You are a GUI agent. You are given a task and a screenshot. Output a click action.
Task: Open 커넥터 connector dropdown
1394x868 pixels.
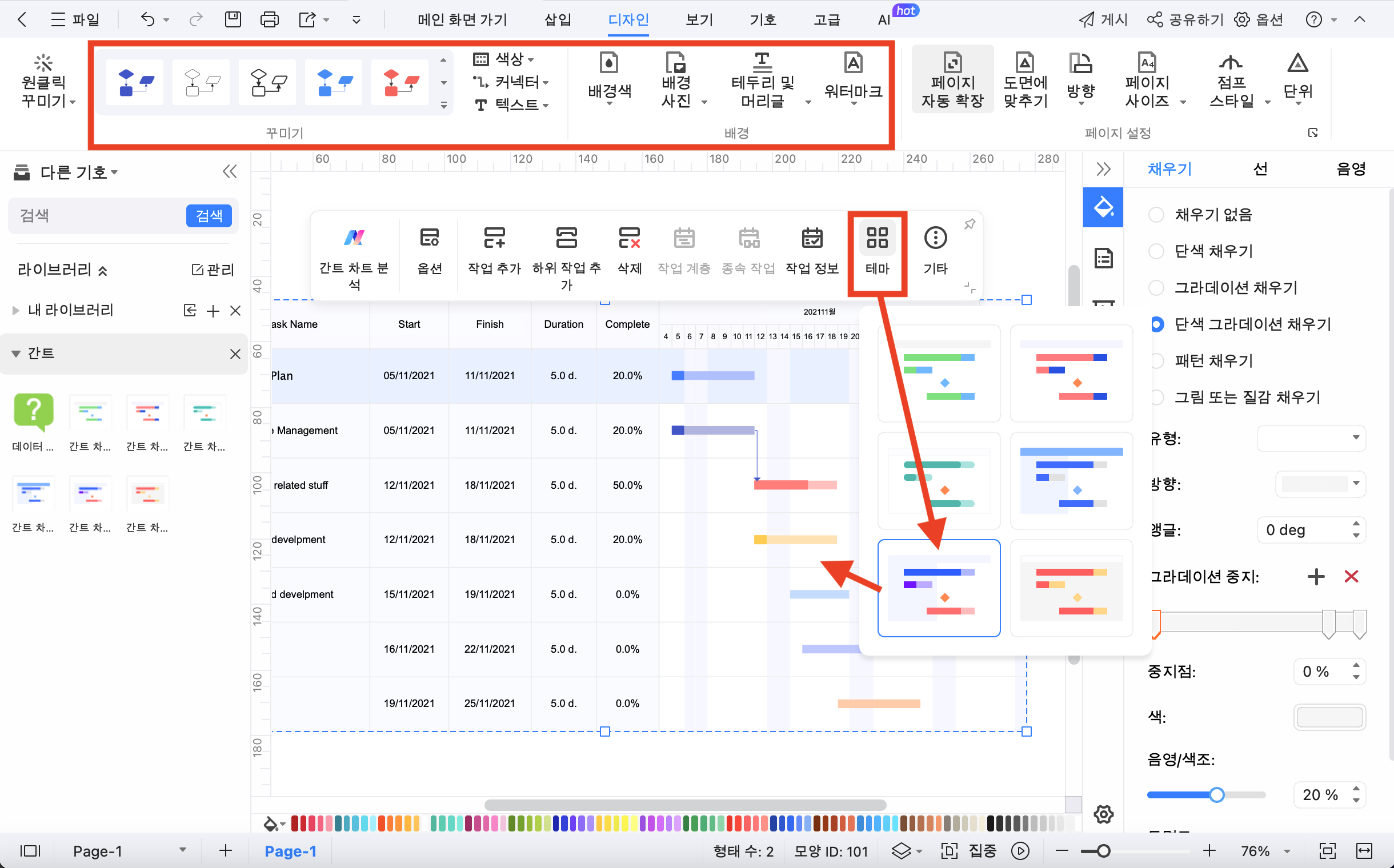[x=511, y=82]
